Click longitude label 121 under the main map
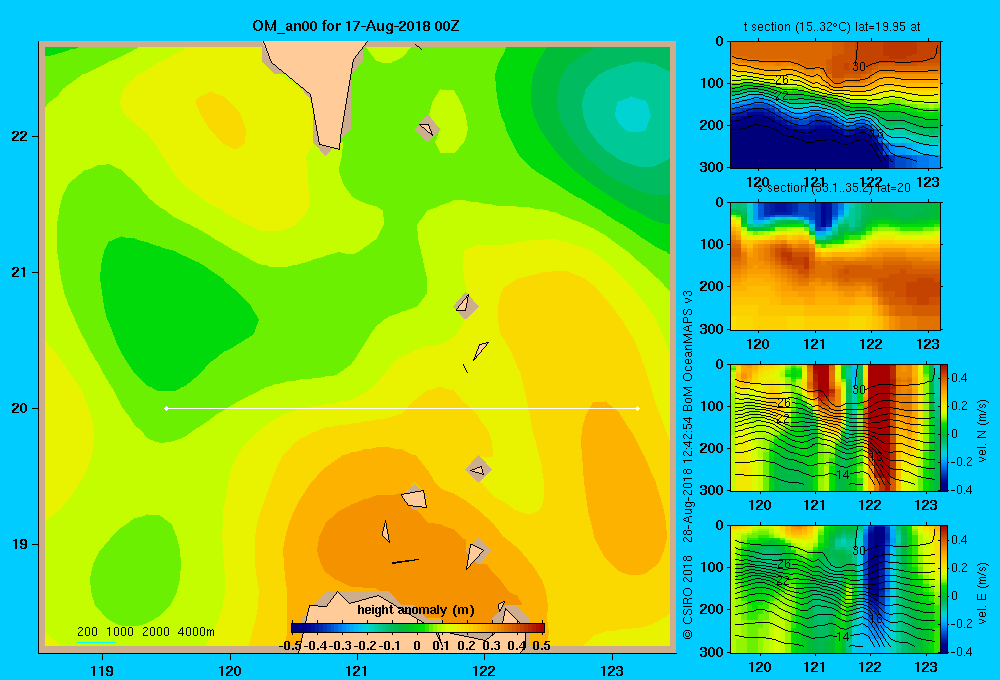This screenshot has height=680, width=1000. tap(357, 670)
